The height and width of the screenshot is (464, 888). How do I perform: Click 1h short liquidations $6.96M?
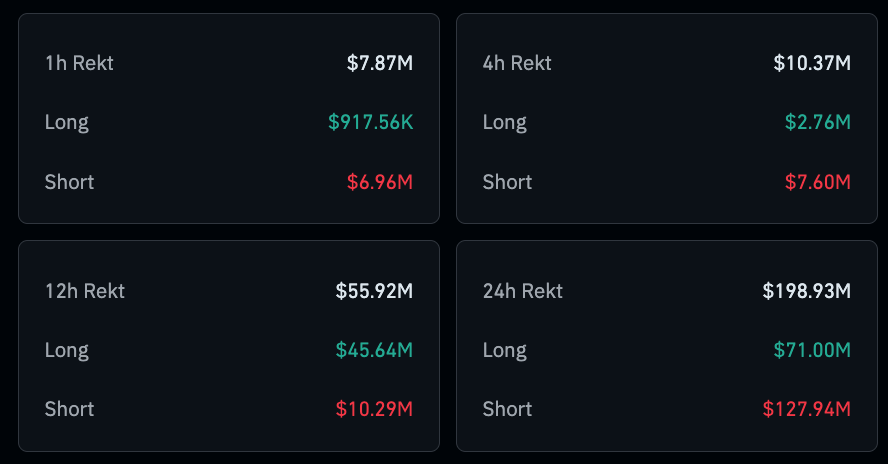[379, 182]
